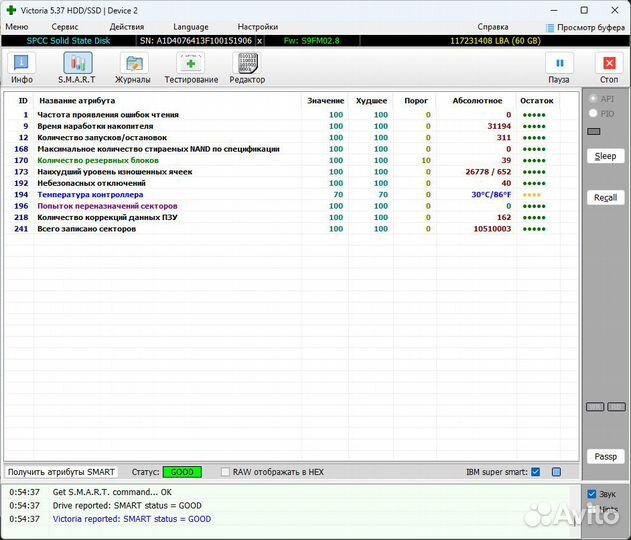Select the PIO radio button

[593, 114]
